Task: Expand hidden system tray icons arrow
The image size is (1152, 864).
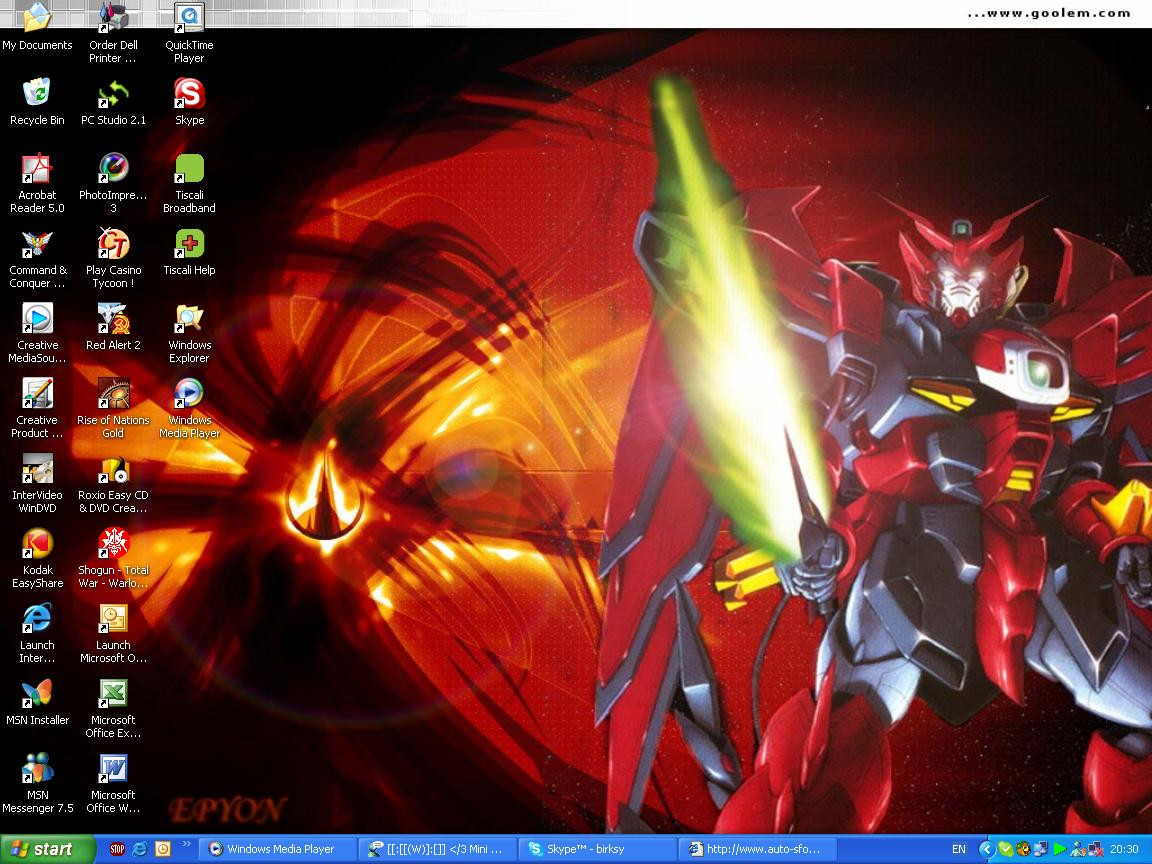Action: [986, 849]
